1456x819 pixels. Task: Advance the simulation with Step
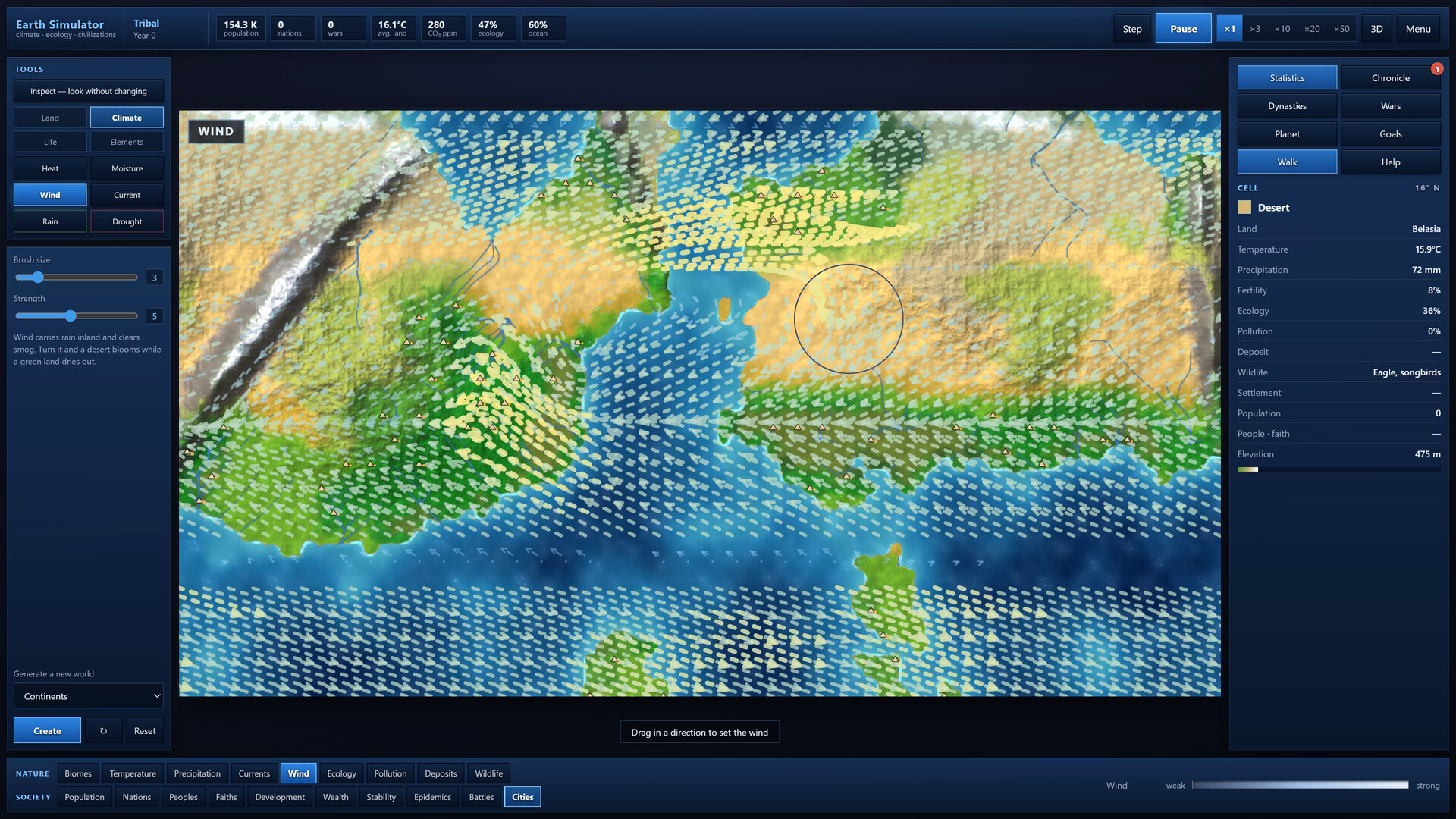coord(1132,29)
